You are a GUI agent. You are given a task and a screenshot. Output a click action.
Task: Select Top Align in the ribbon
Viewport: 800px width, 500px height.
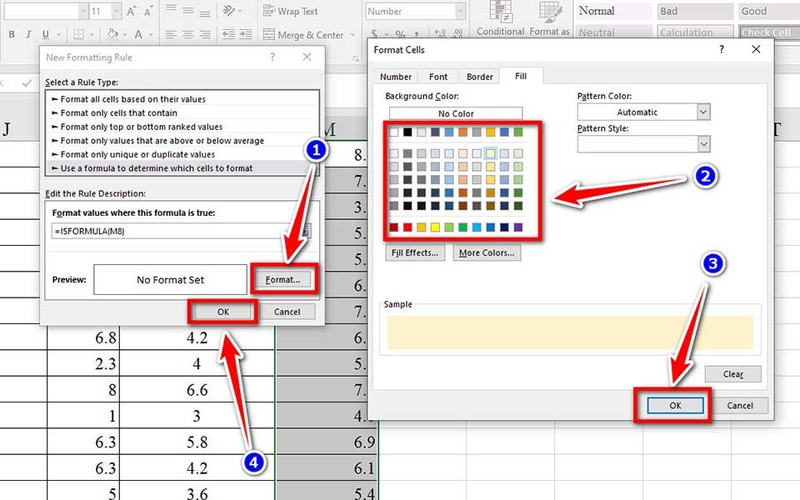171,11
